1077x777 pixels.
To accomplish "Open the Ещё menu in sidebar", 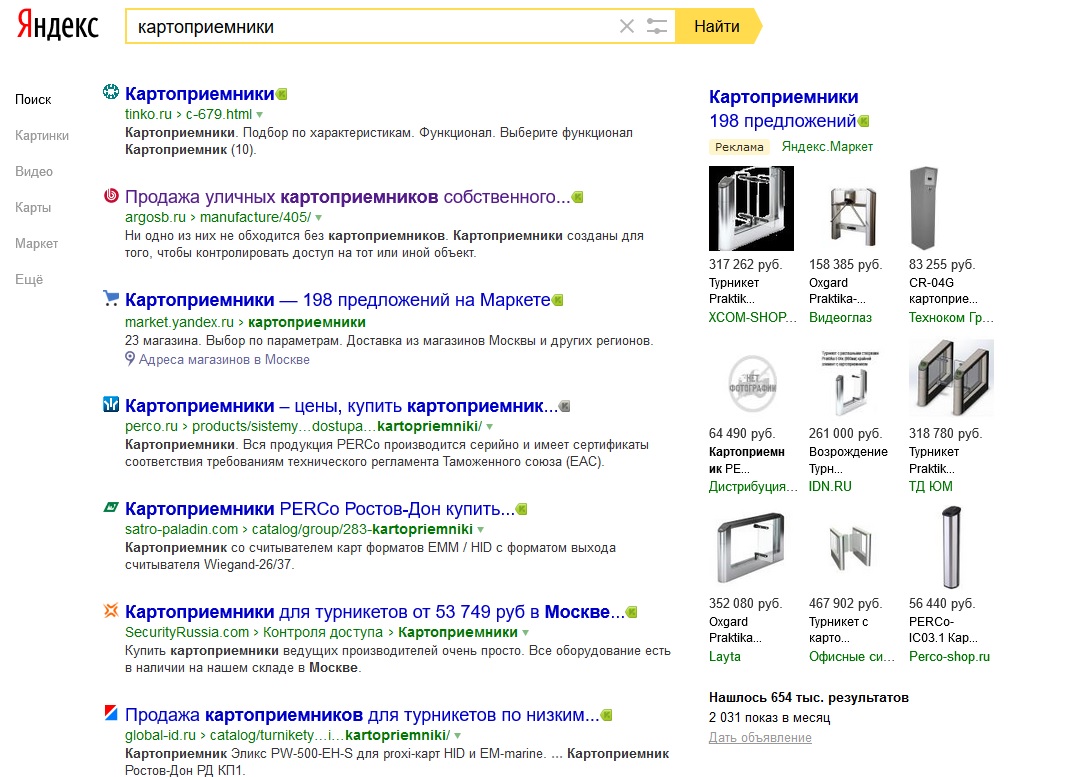I will coord(29,279).
